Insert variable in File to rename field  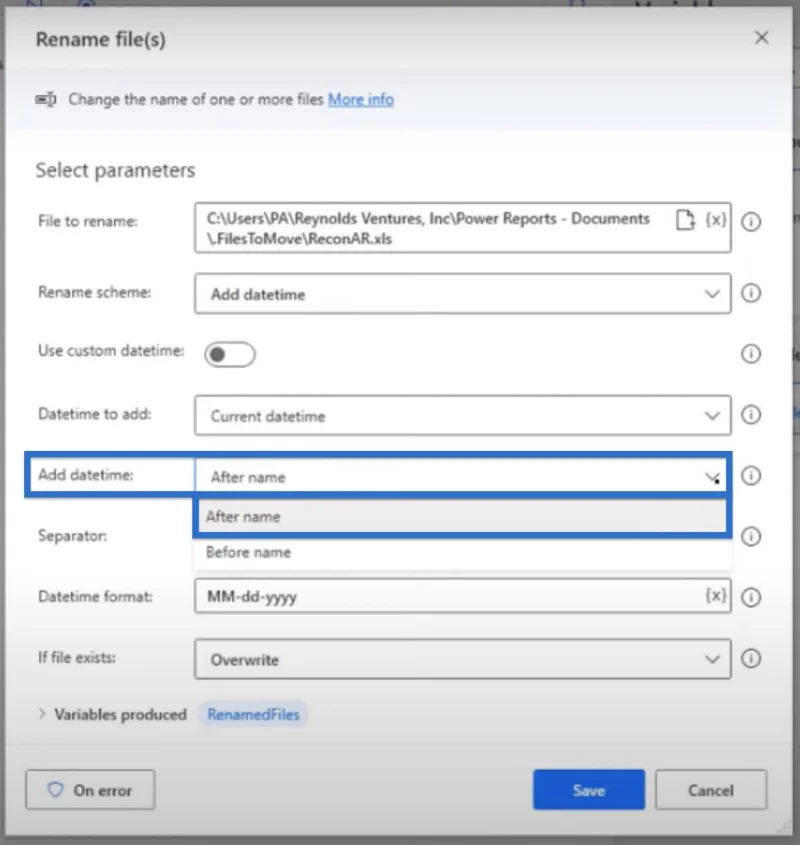click(x=716, y=220)
